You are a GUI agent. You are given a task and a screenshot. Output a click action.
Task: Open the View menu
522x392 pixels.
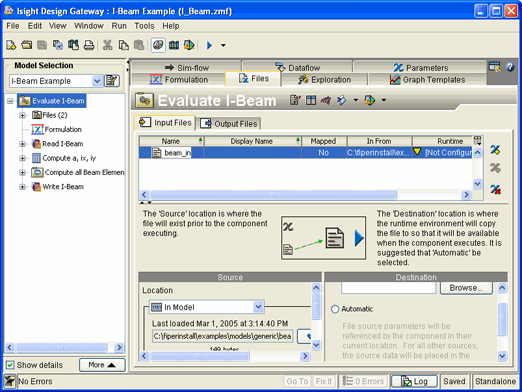[x=58, y=26]
